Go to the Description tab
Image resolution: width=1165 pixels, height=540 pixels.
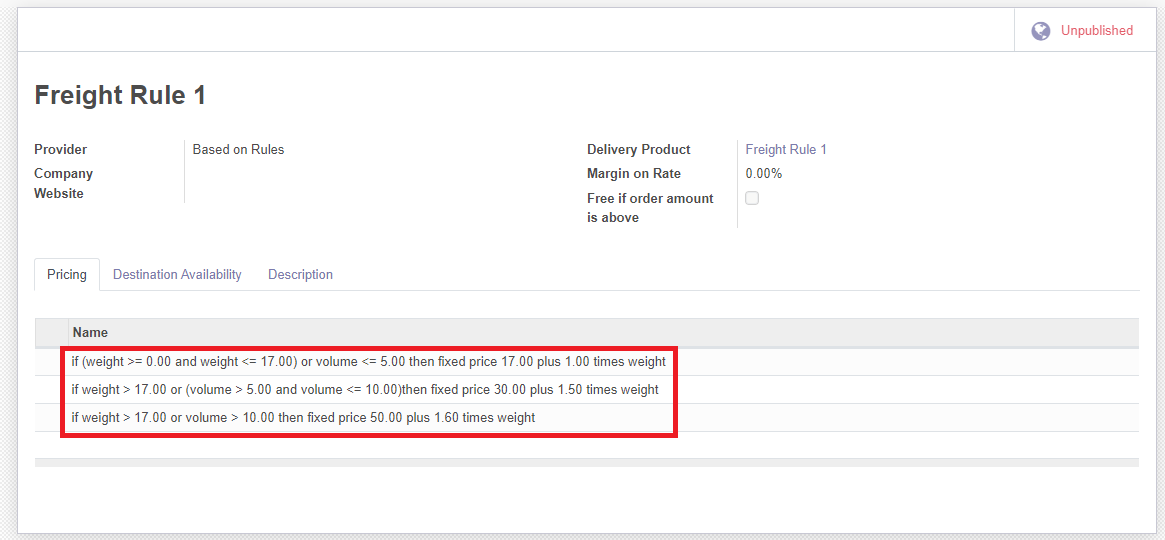(x=300, y=274)
